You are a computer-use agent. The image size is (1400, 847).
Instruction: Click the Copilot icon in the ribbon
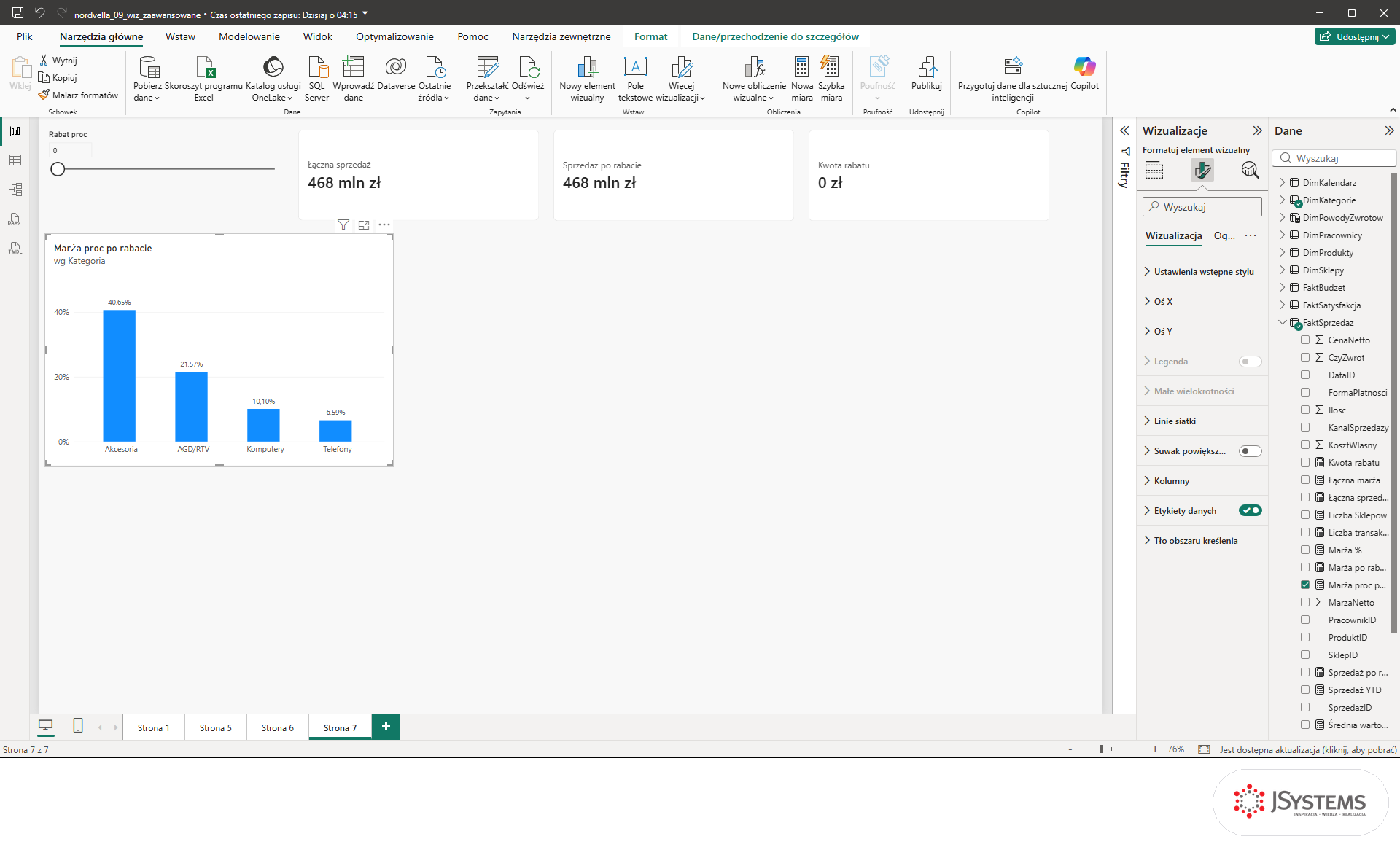click(x=1084, y=66)
